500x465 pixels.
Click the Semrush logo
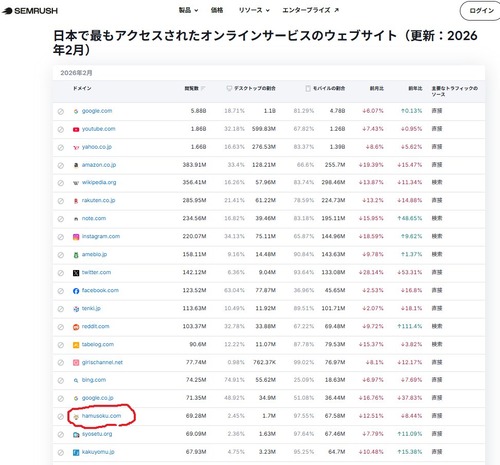pos(30,11)
